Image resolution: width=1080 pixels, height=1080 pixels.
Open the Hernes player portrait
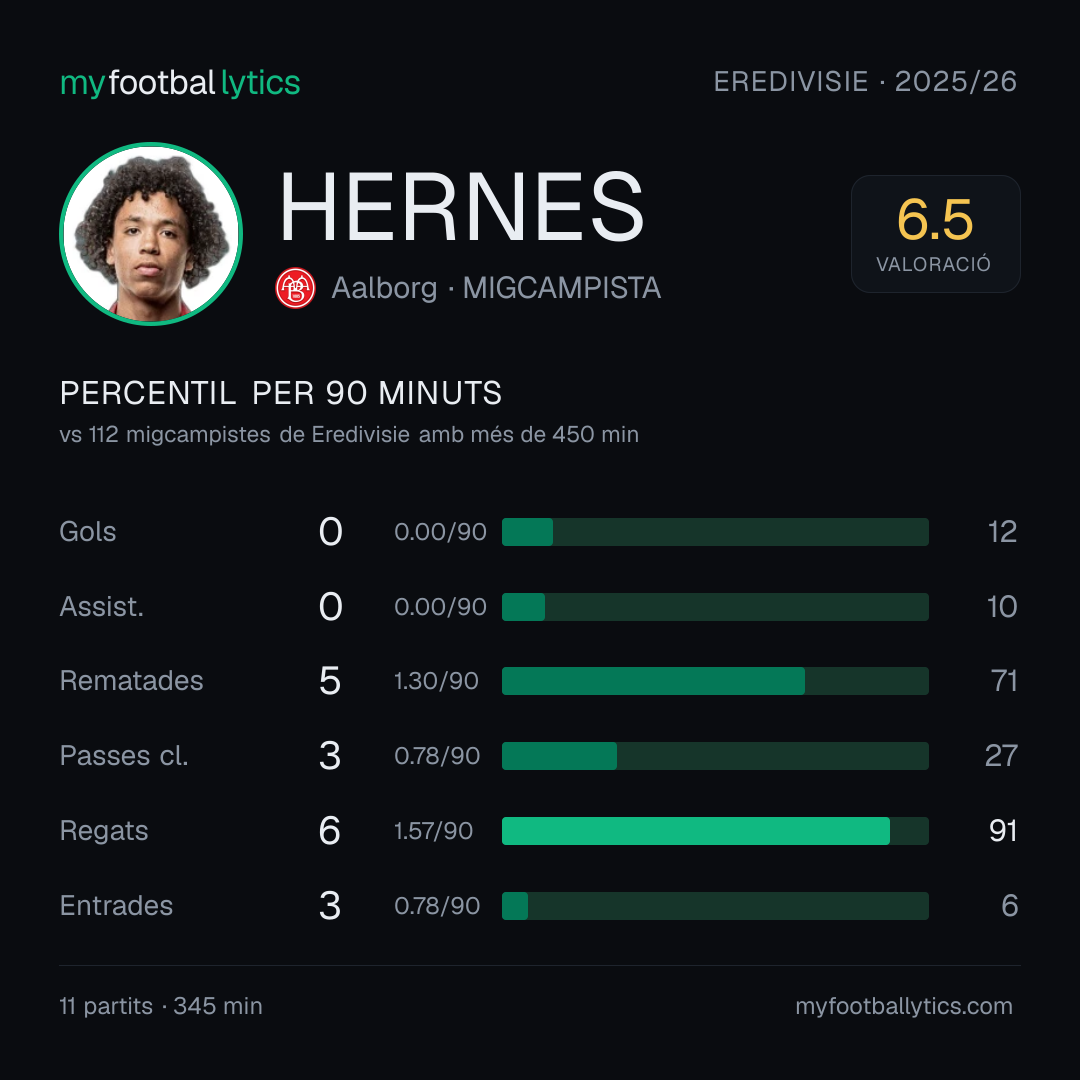coord(151,233)
